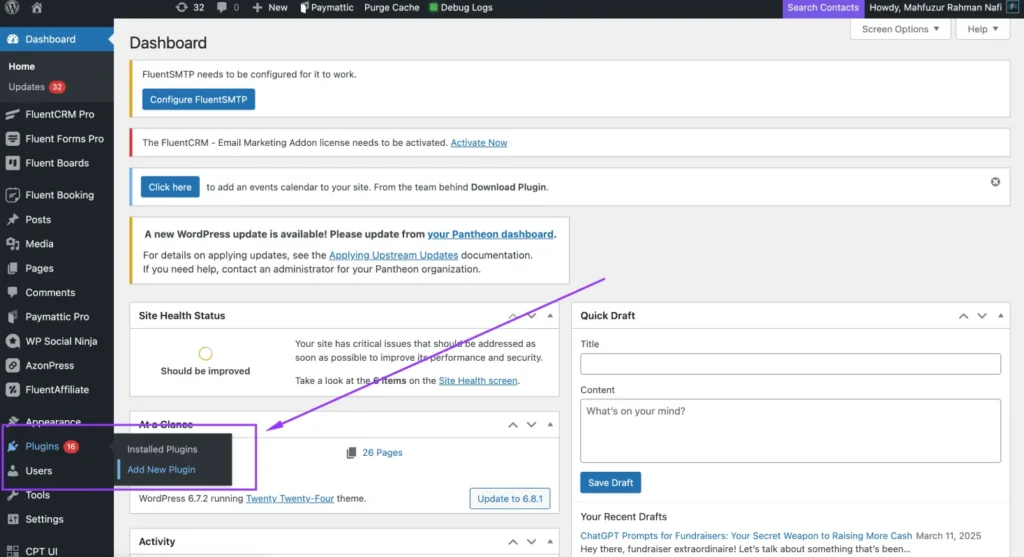
Task: Open the updates icon showing 32
Action: tap(189, 7)
